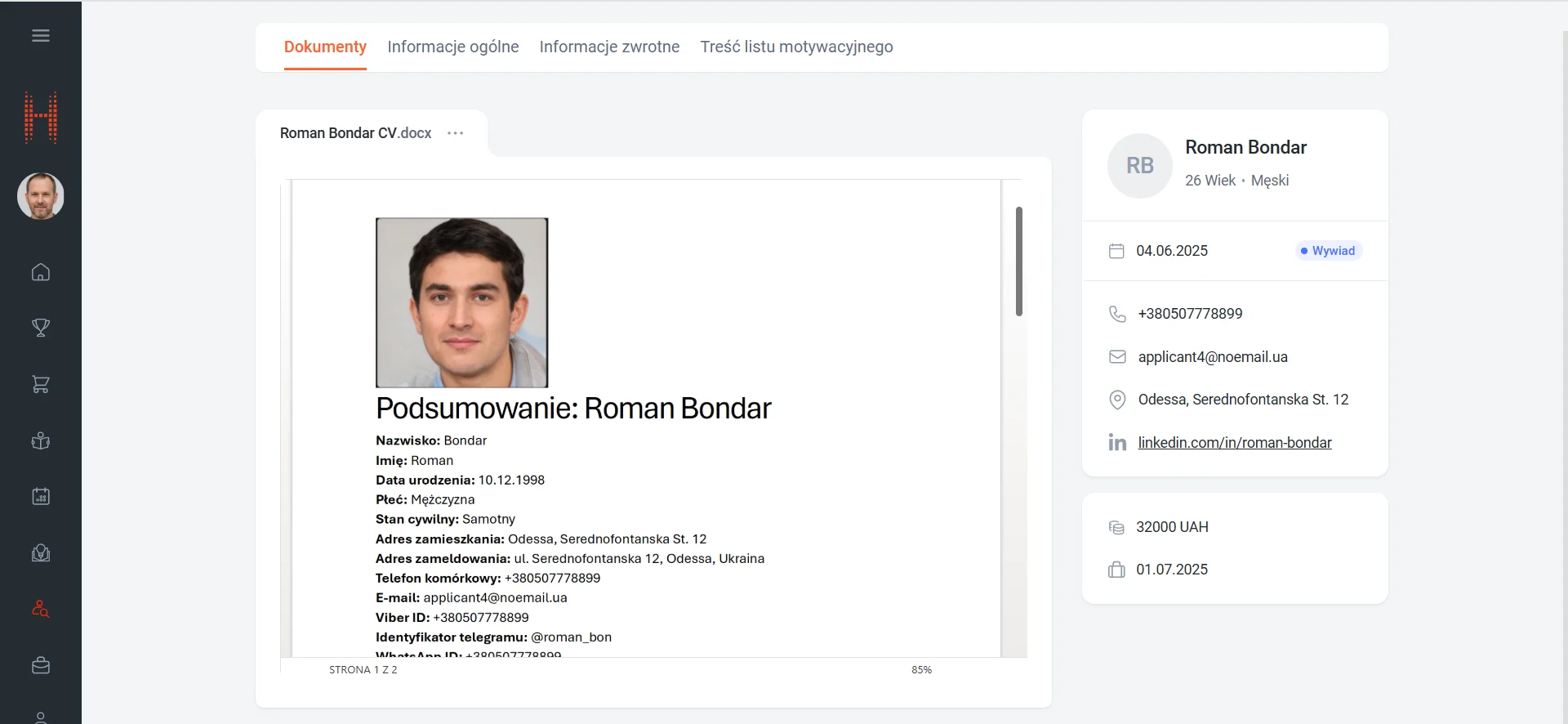The height and width of the screenshot is (724, 1568).
Task: Open the candidate search sidebar icon
Action: pos(41,610)
